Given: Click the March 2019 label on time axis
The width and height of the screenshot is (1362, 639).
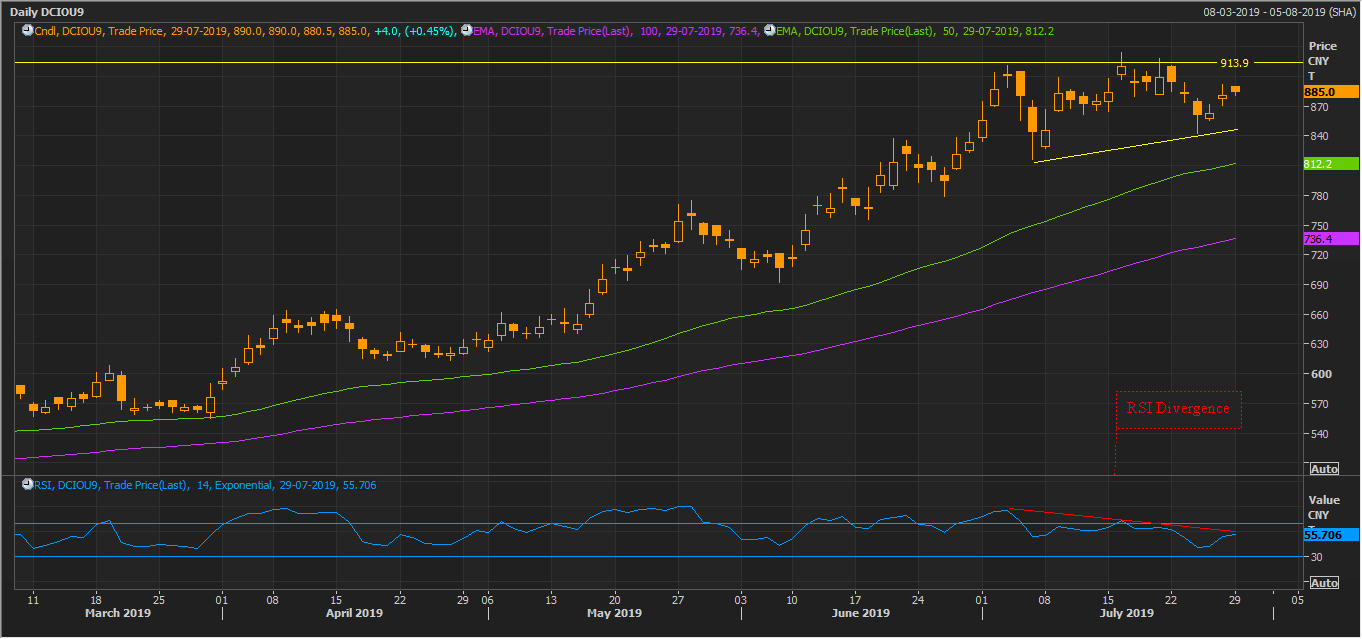Looking at the screenshot, I should (x=118, y=613).
